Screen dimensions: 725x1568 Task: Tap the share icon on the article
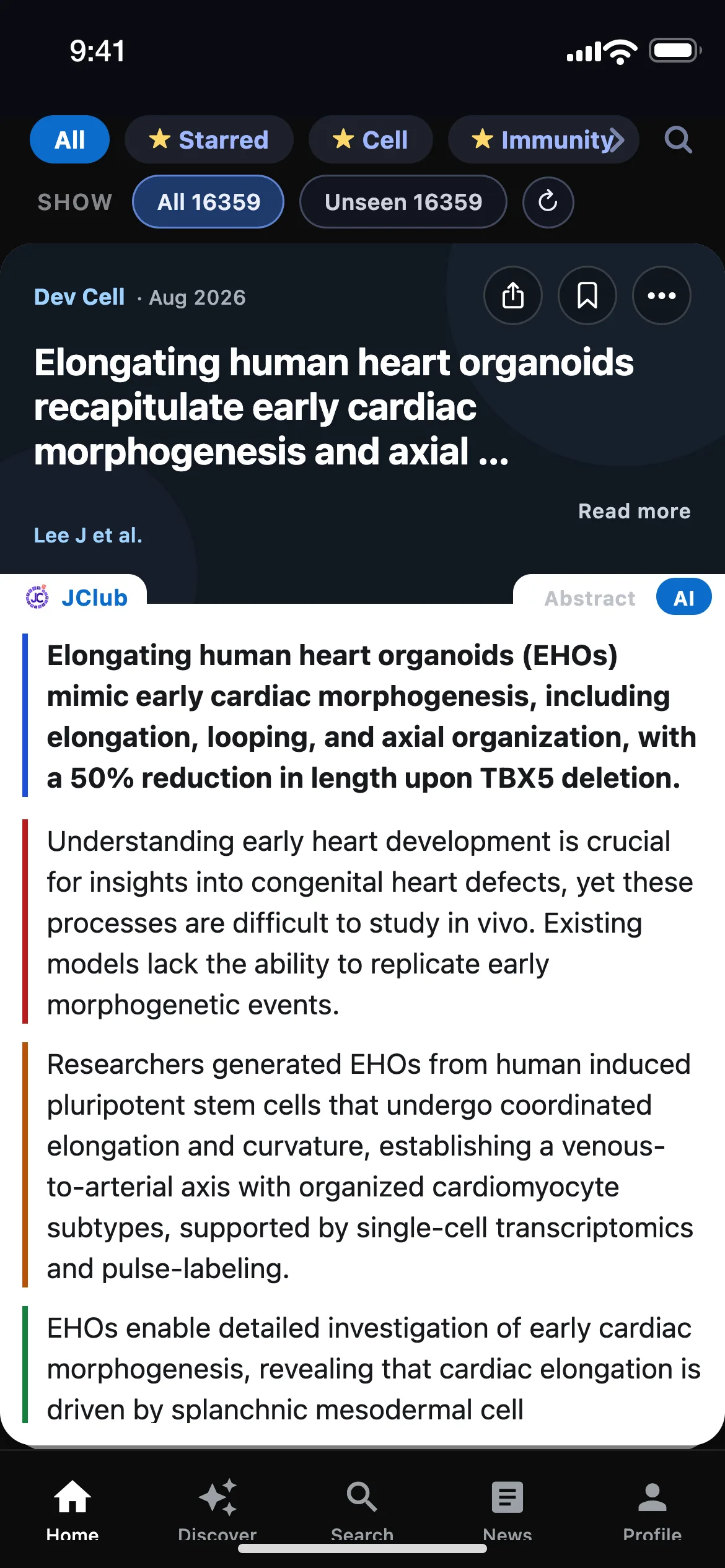(x=512, y=295)
